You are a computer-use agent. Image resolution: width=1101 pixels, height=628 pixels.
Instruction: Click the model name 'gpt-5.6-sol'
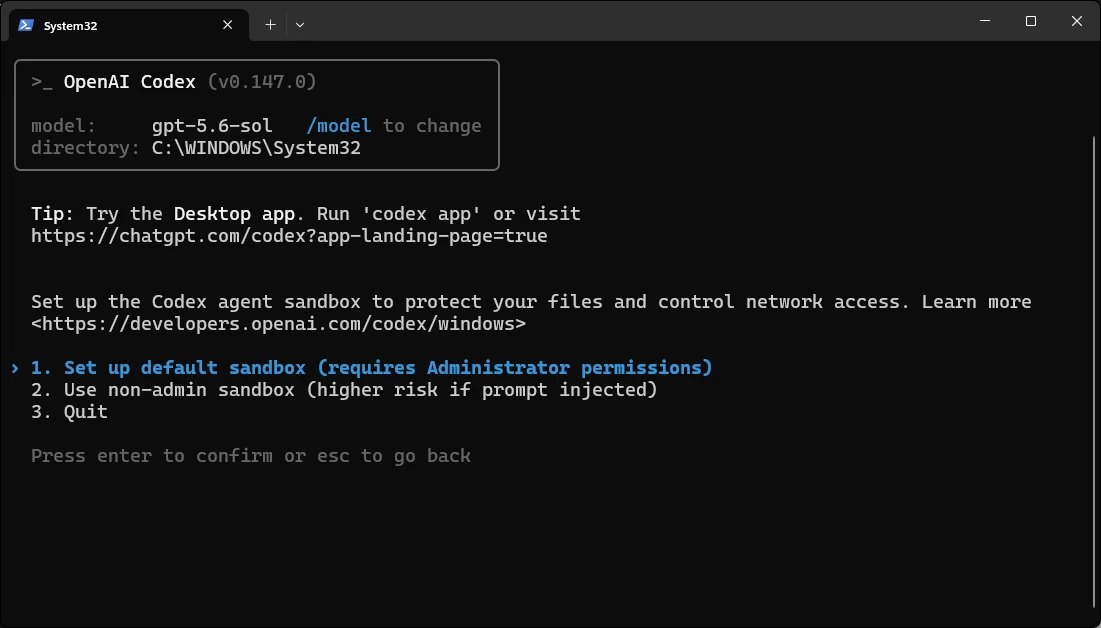[212, 126]
